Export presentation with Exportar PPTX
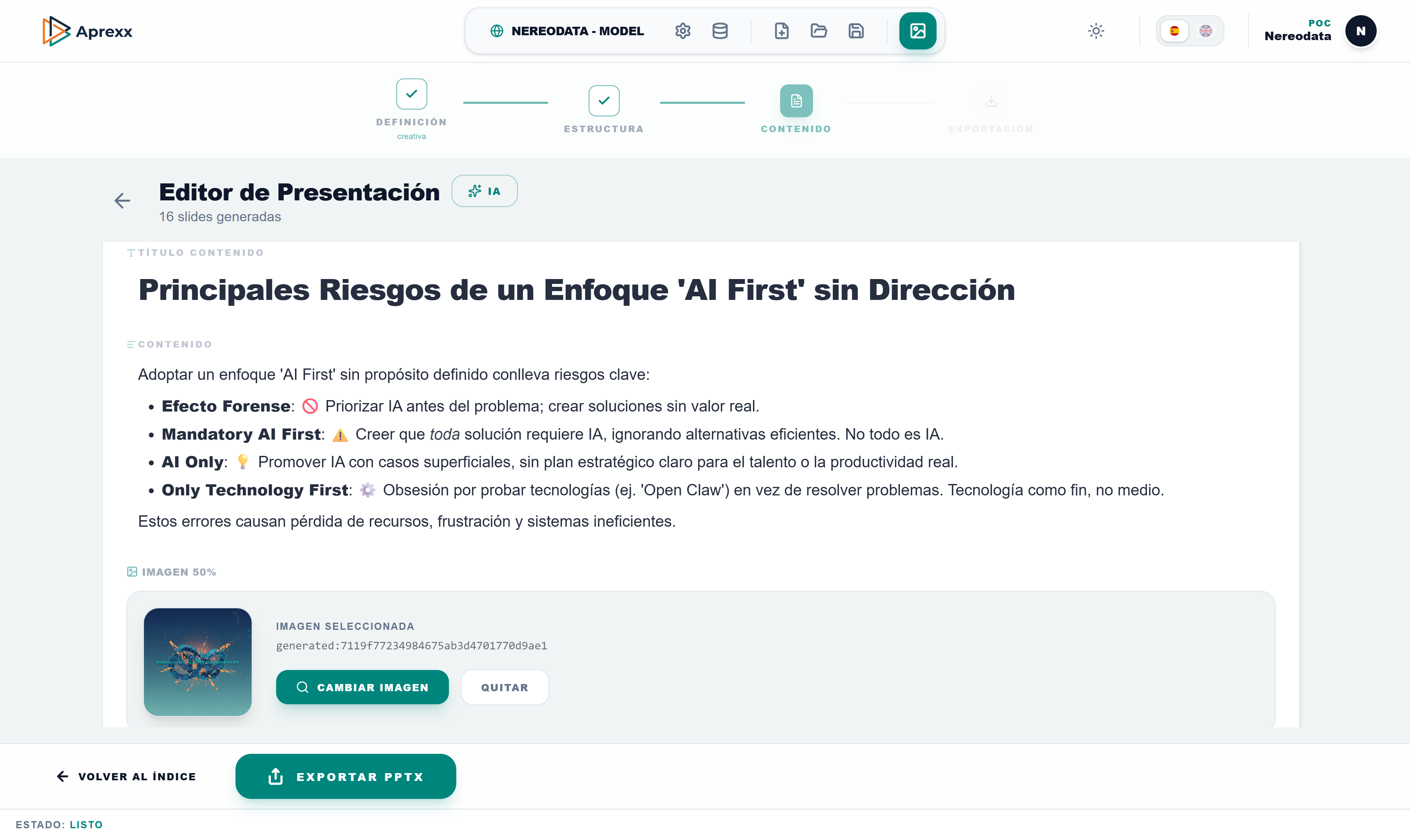 pyautogui.click(x=346, y=777)
